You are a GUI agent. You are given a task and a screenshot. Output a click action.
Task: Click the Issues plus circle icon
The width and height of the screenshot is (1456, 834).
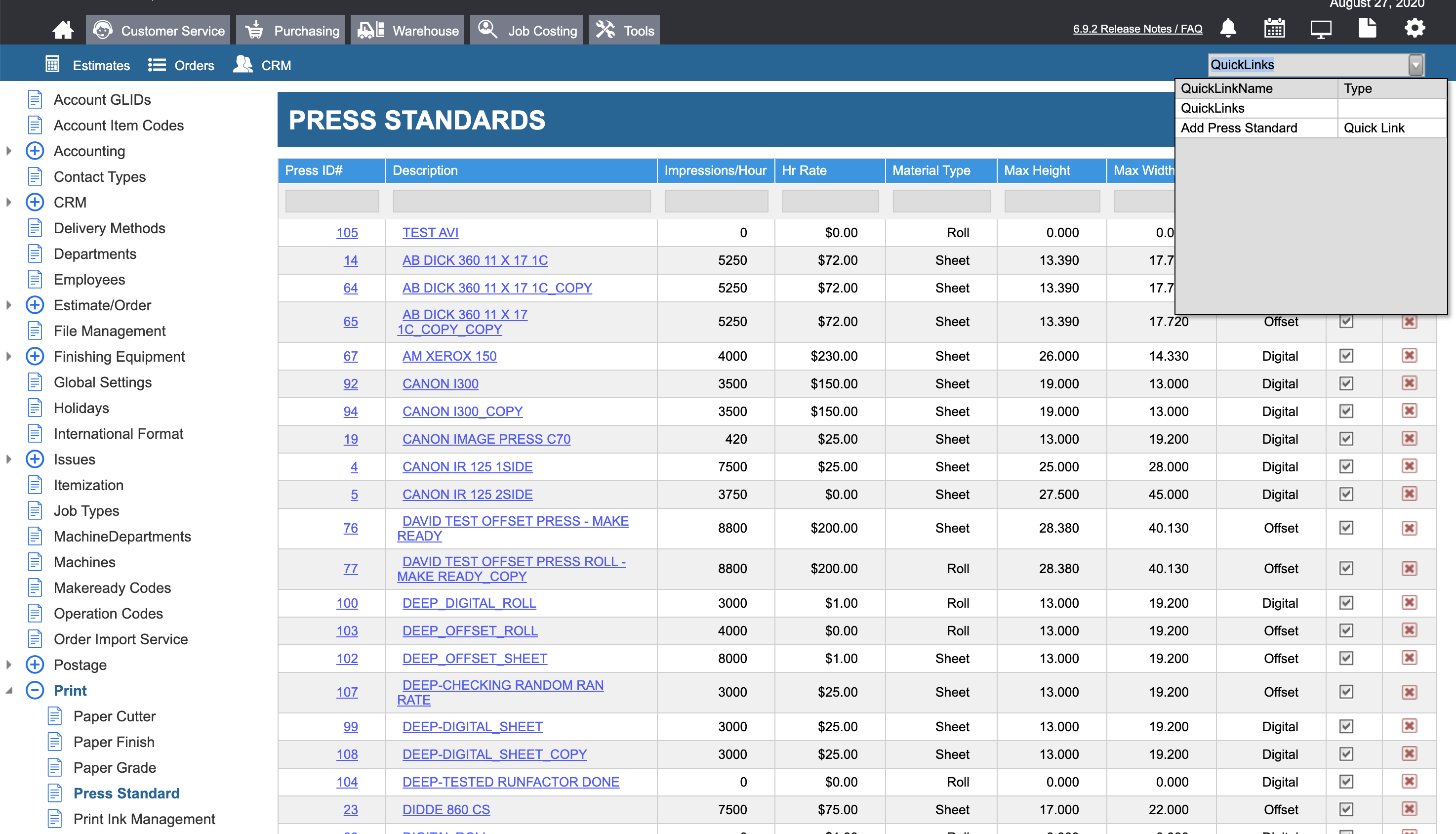[35, 459]
